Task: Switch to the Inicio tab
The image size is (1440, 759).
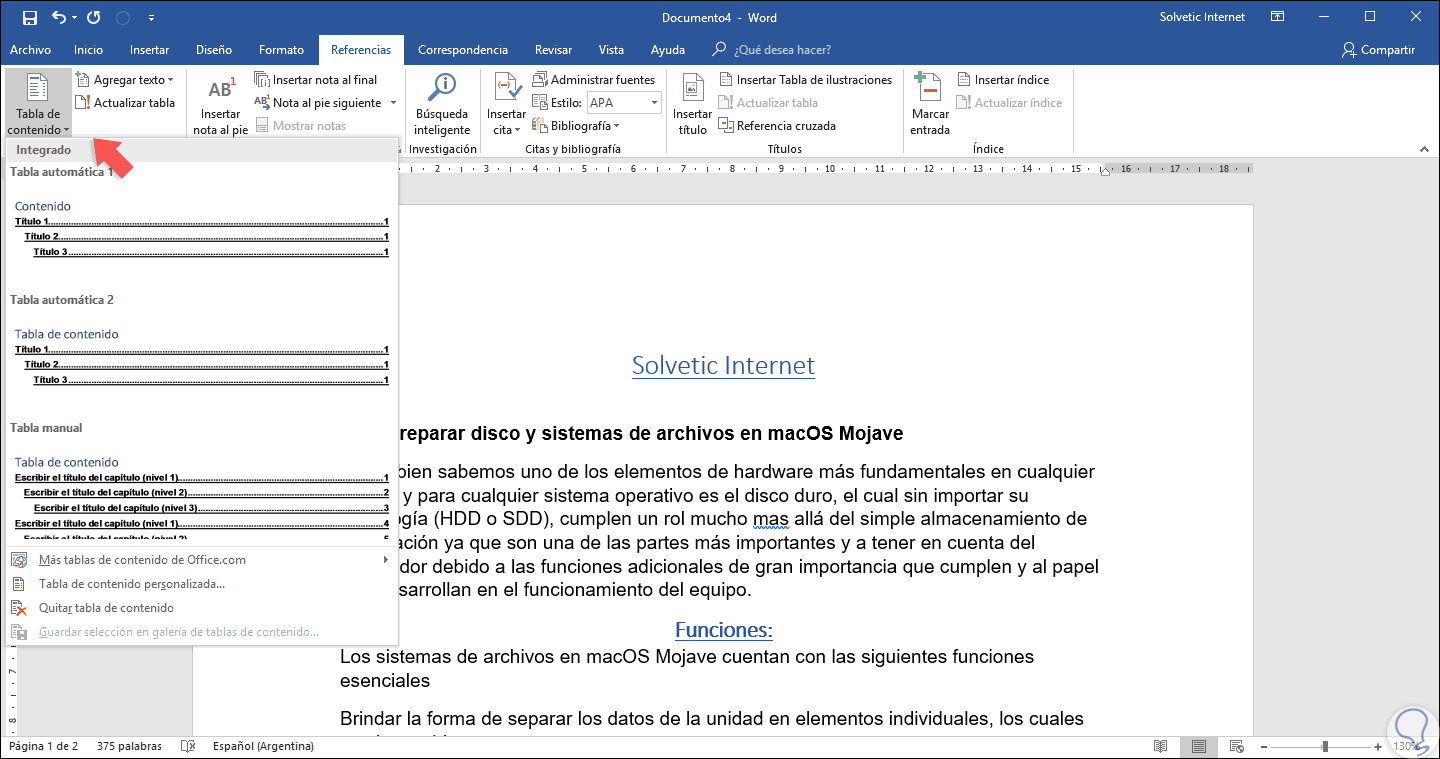Action: pos(88,50)
